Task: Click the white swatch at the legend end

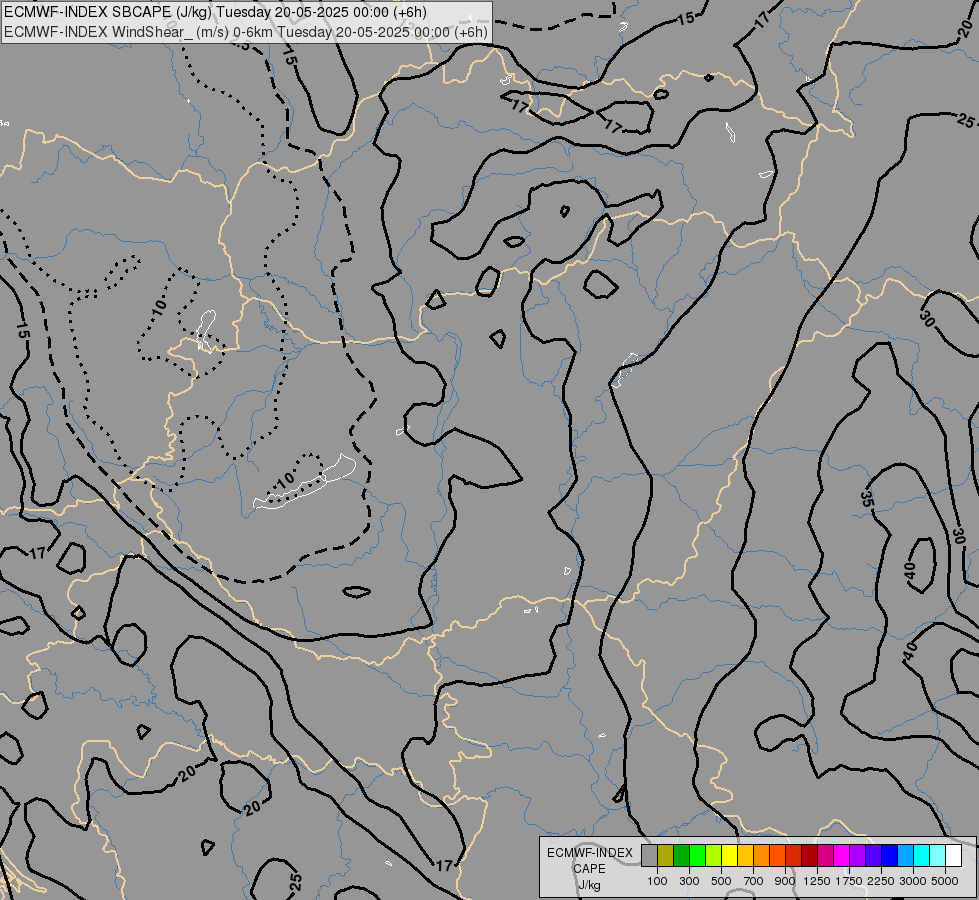Action: point(953,855)
